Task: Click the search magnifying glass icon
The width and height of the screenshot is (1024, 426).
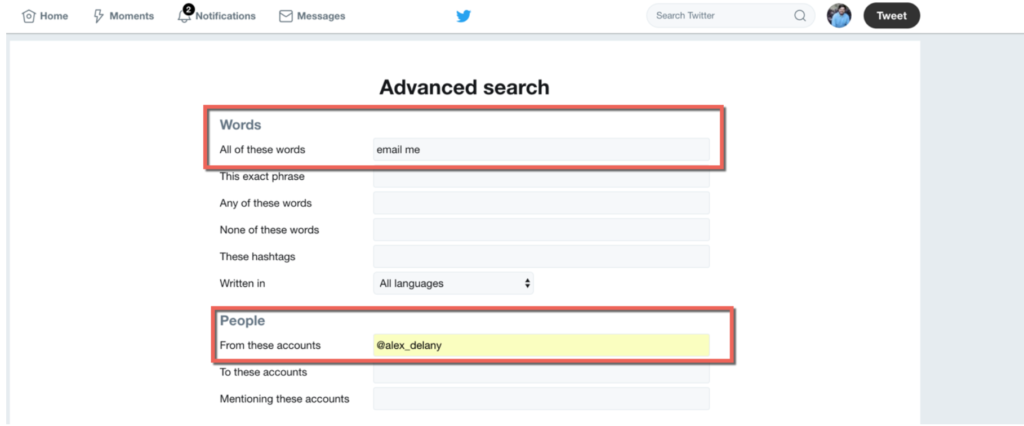Action: [800, 16]
